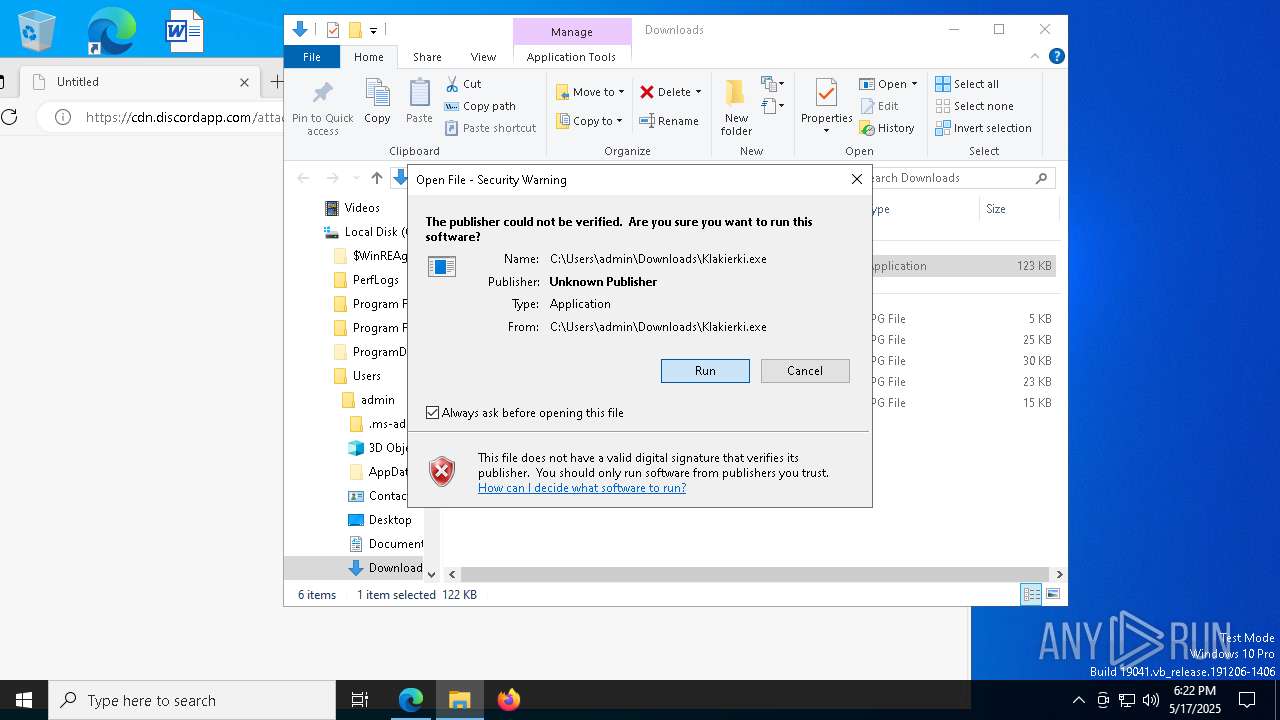Click Invert selection in the ribbon

pos(983,128)
